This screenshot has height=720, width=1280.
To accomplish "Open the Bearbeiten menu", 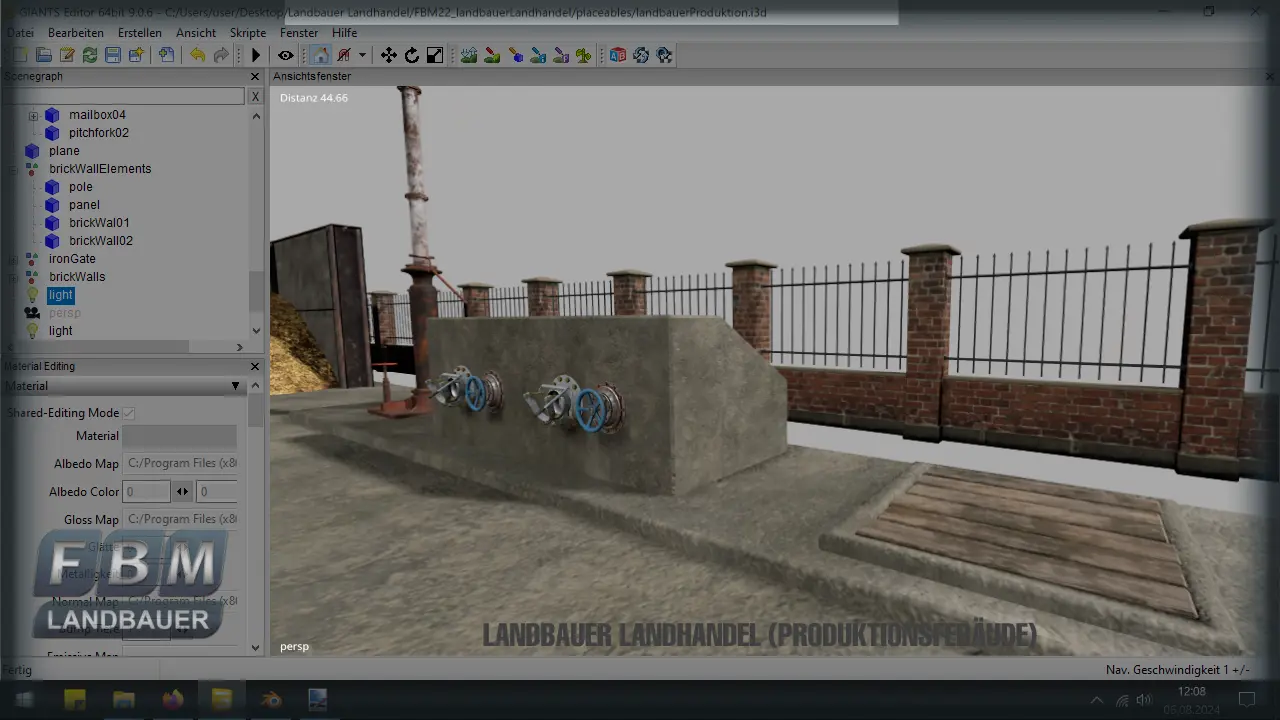I will (x=75, y=33).
